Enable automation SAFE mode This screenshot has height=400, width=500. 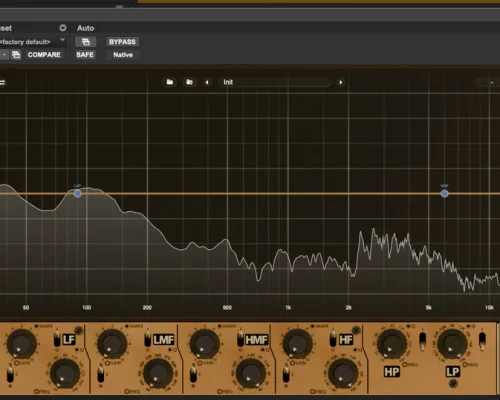(x=85, y=55)
